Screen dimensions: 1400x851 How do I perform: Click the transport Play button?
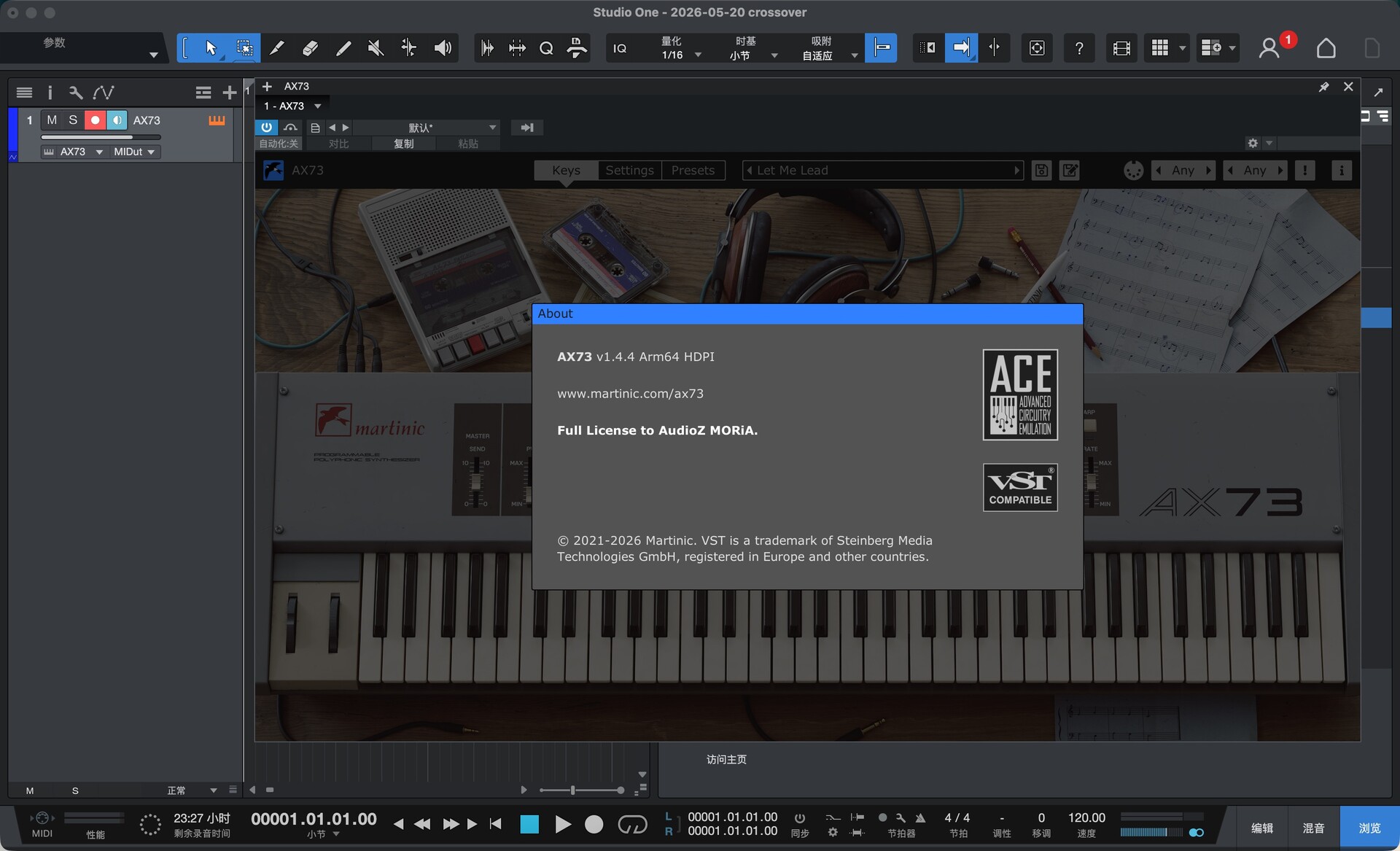point(562,825)
